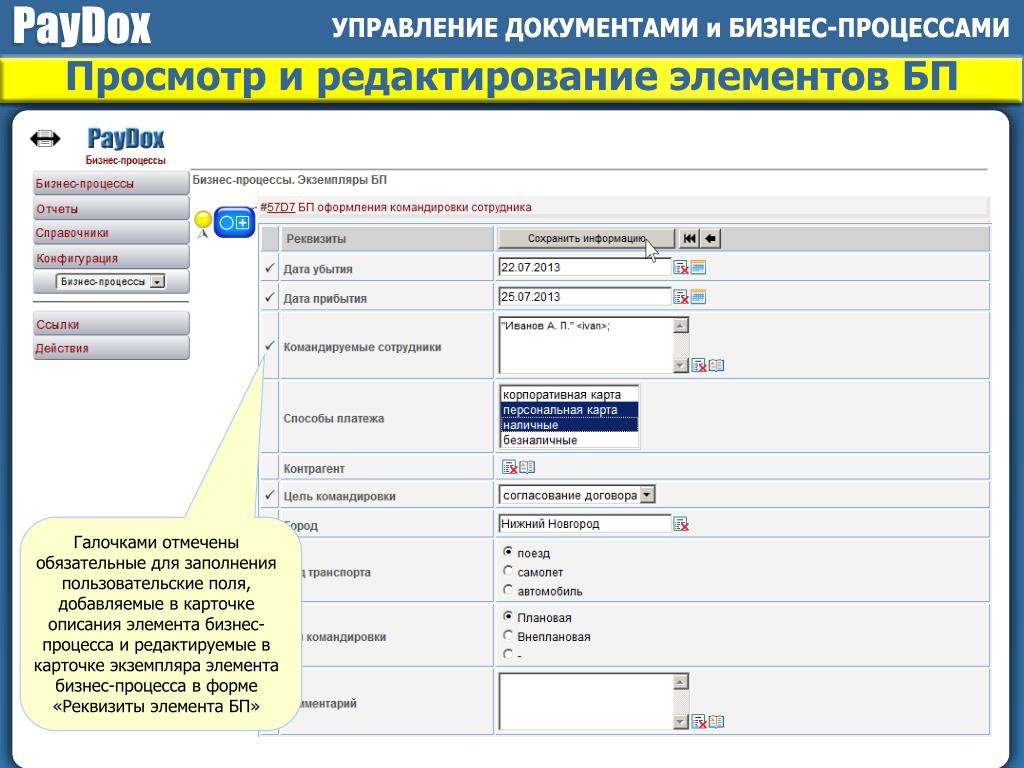1024x768 pixels.
Task: Open calendar for Дата убытия
Action: coord(698,267)
